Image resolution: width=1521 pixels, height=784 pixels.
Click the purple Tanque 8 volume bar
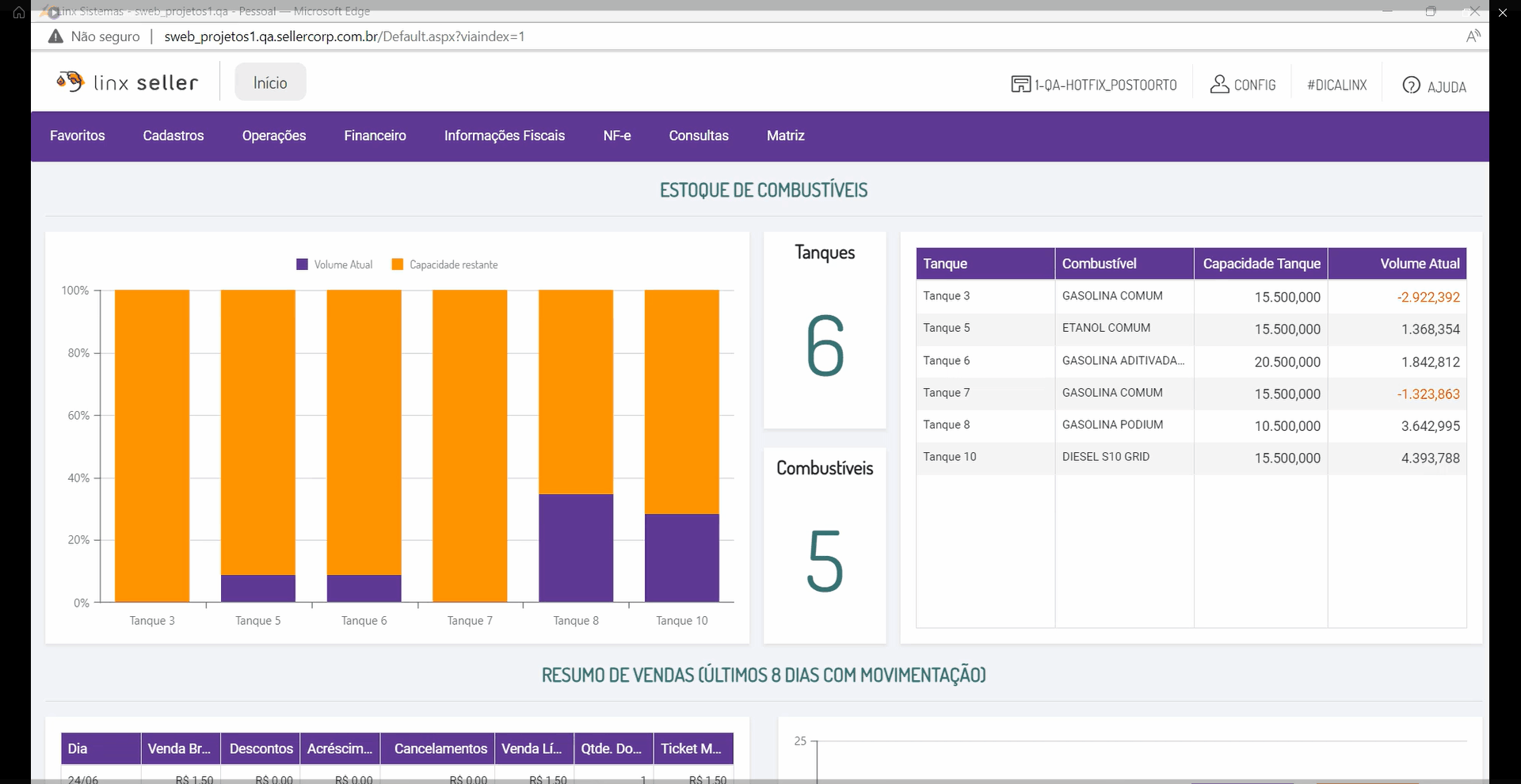click(x=576, y=548)
